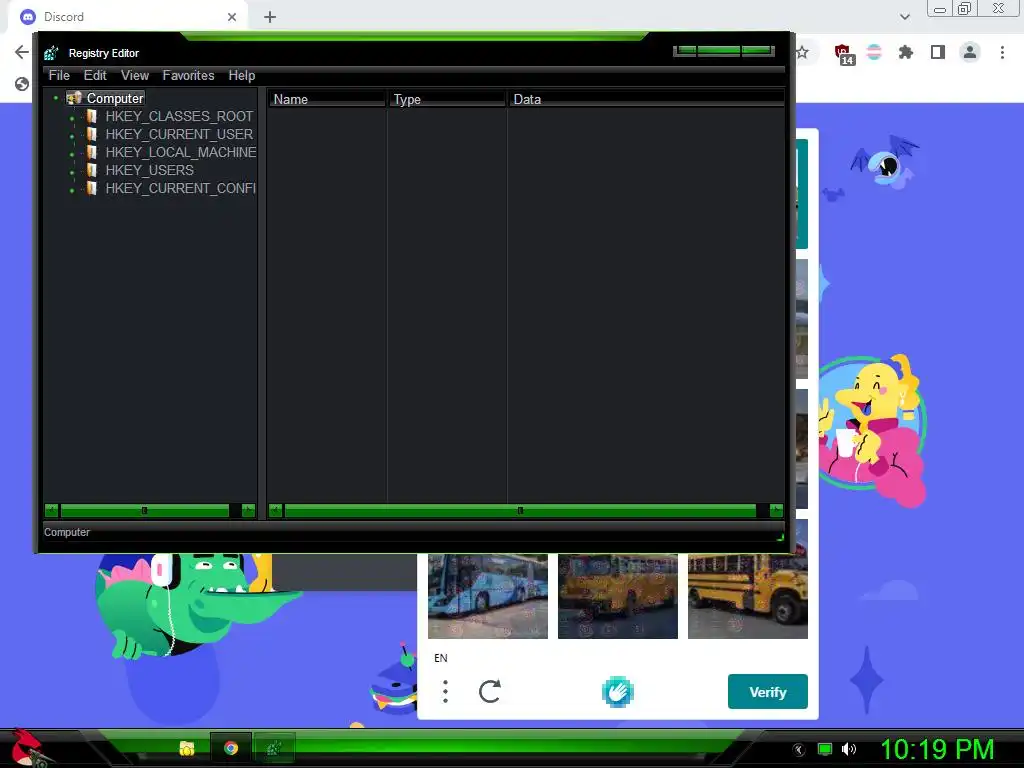Image resolution: width=1024 pixels, height=768 pixels.
Task: Open the Chrome three-dot menu
Action: 1002,52
